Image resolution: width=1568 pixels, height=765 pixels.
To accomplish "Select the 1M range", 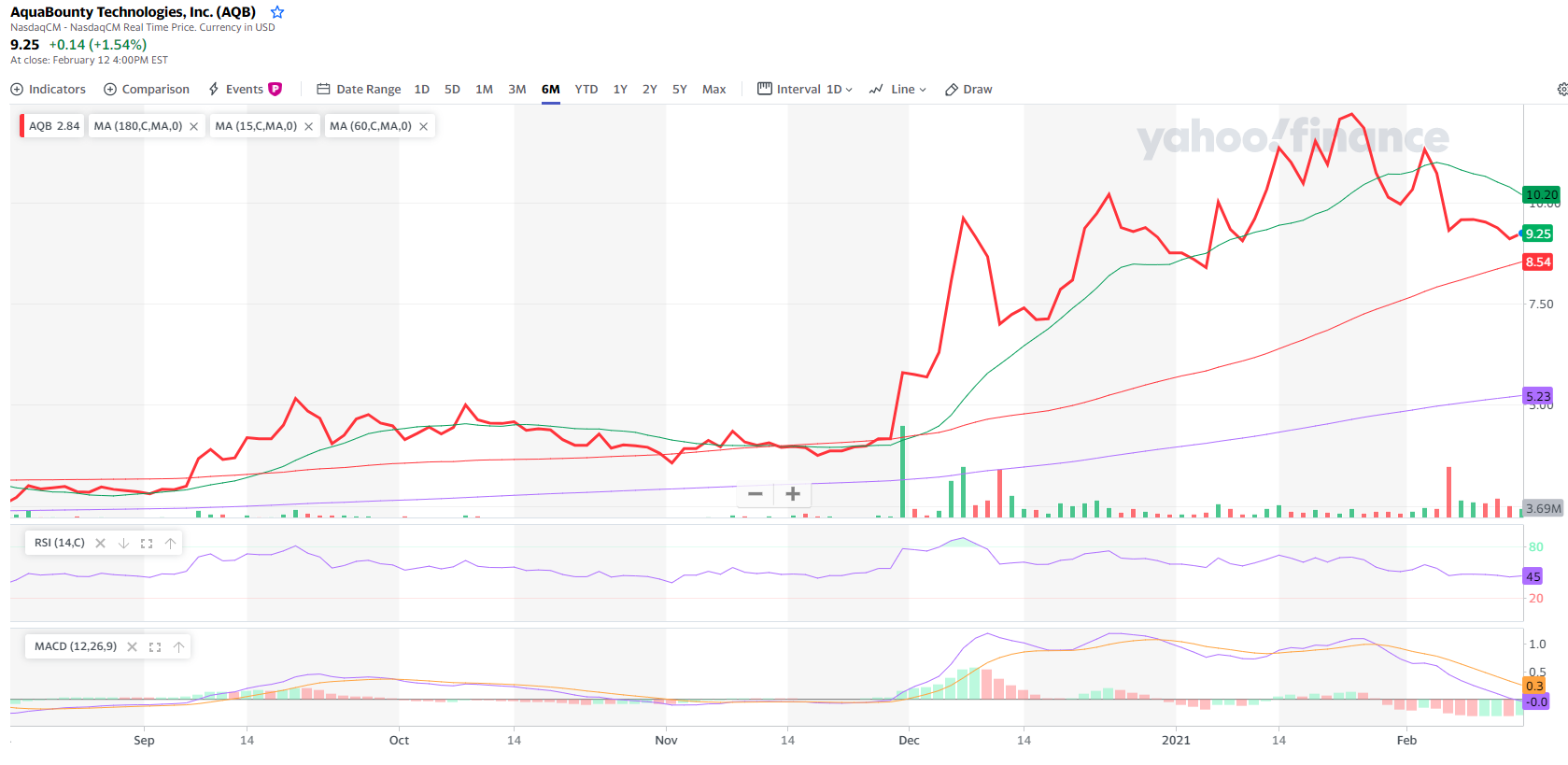I will 484,89.
